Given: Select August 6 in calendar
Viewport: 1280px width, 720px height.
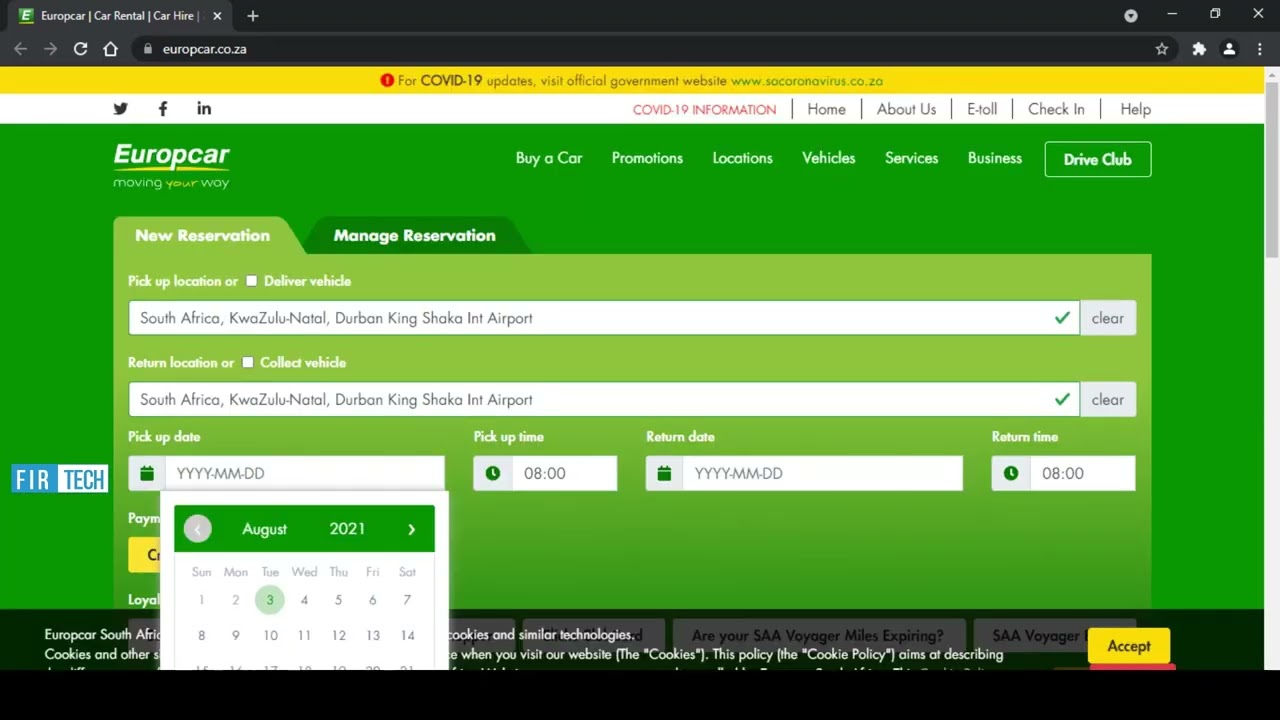Looking at the screenshot, I should [x=372, y=600].
